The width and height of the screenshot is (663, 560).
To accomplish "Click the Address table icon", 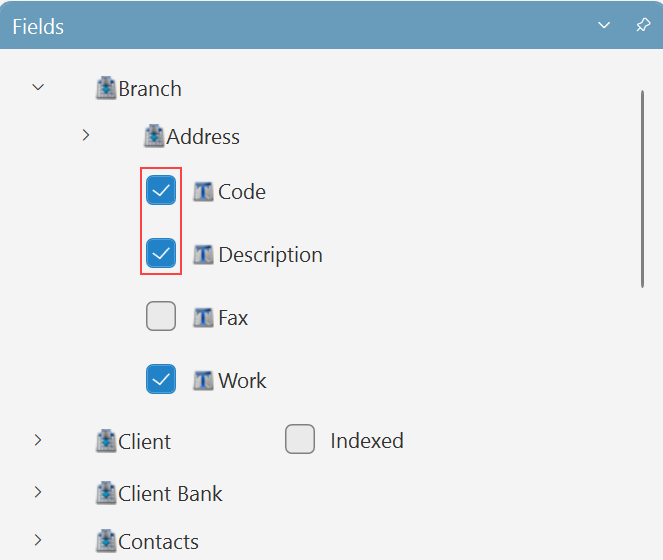I will point(154,136).
